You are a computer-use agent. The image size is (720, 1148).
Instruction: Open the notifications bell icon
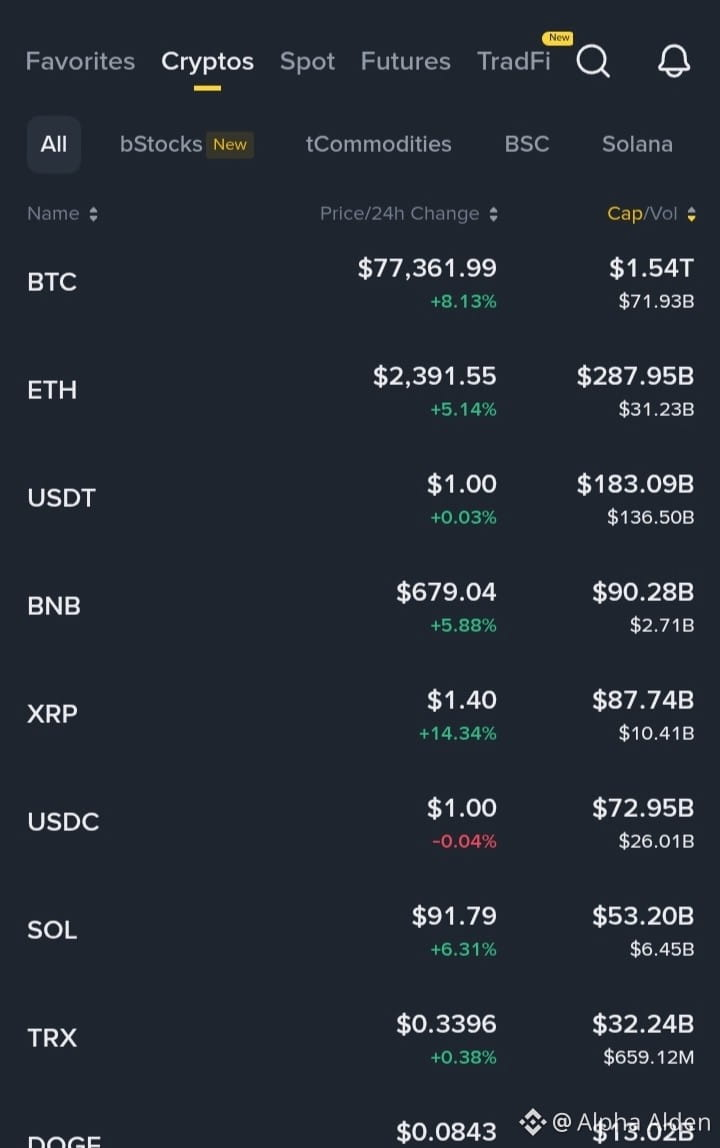click(x=674, y=61)
